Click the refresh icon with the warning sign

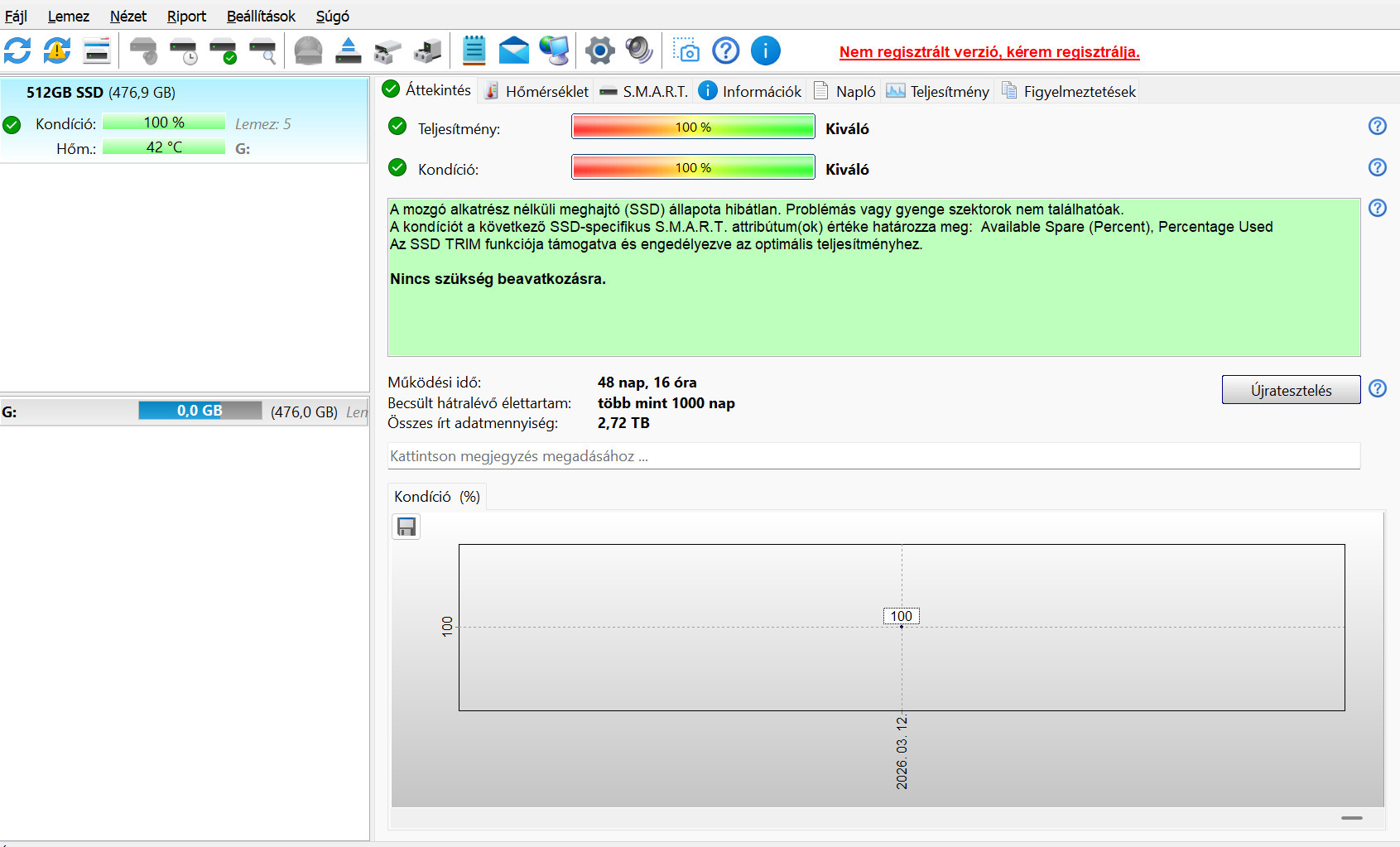click(x=57, y=51)
